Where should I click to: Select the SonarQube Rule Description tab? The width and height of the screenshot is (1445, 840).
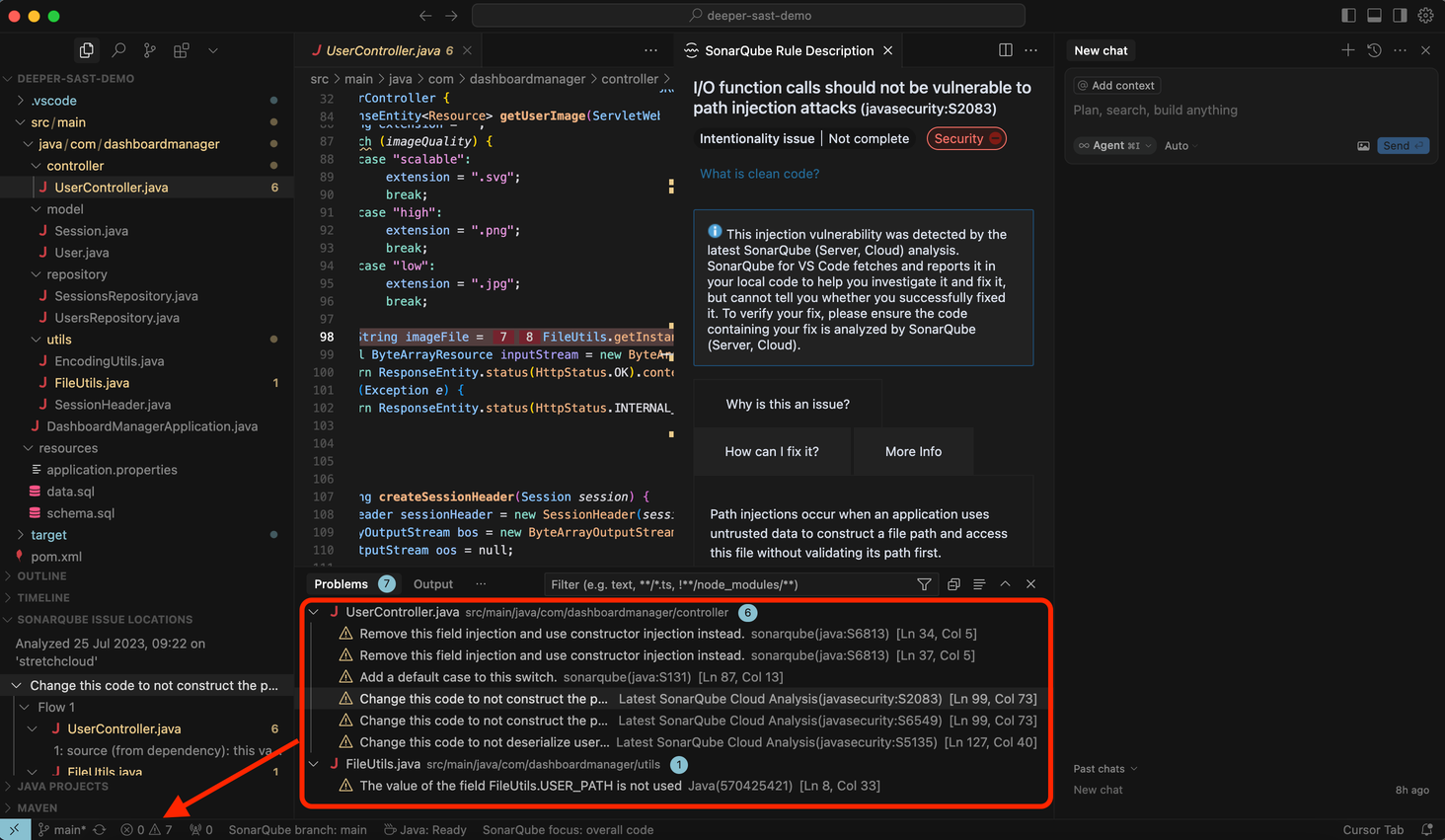coord(785,49)
